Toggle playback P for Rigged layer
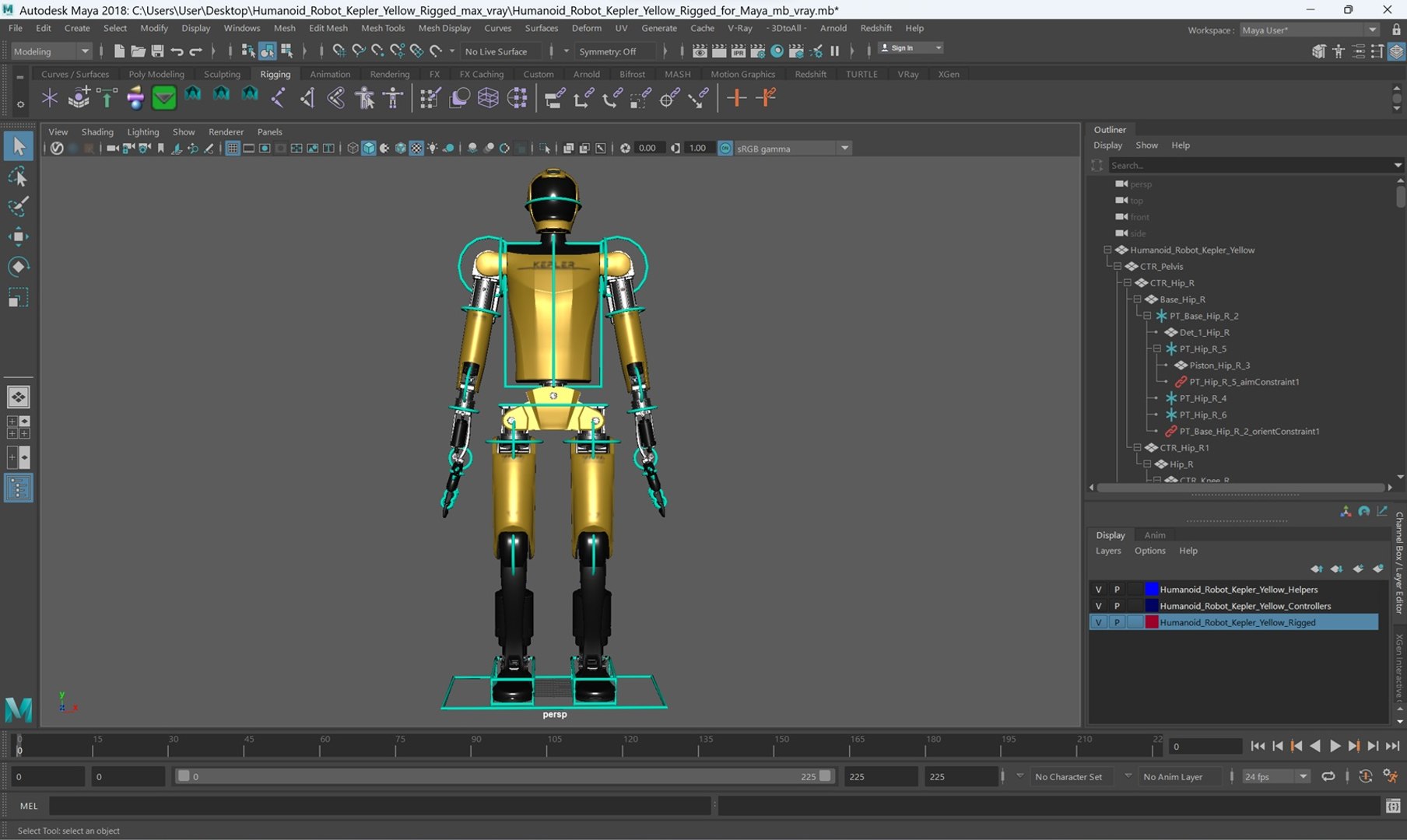 click(x=1117, y=622)
